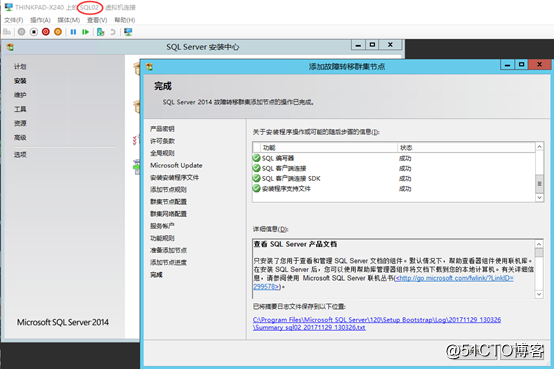Maximize the 添加故障转移群集节点 dialog
The image size is (554, 369).
tap(521, 64)
